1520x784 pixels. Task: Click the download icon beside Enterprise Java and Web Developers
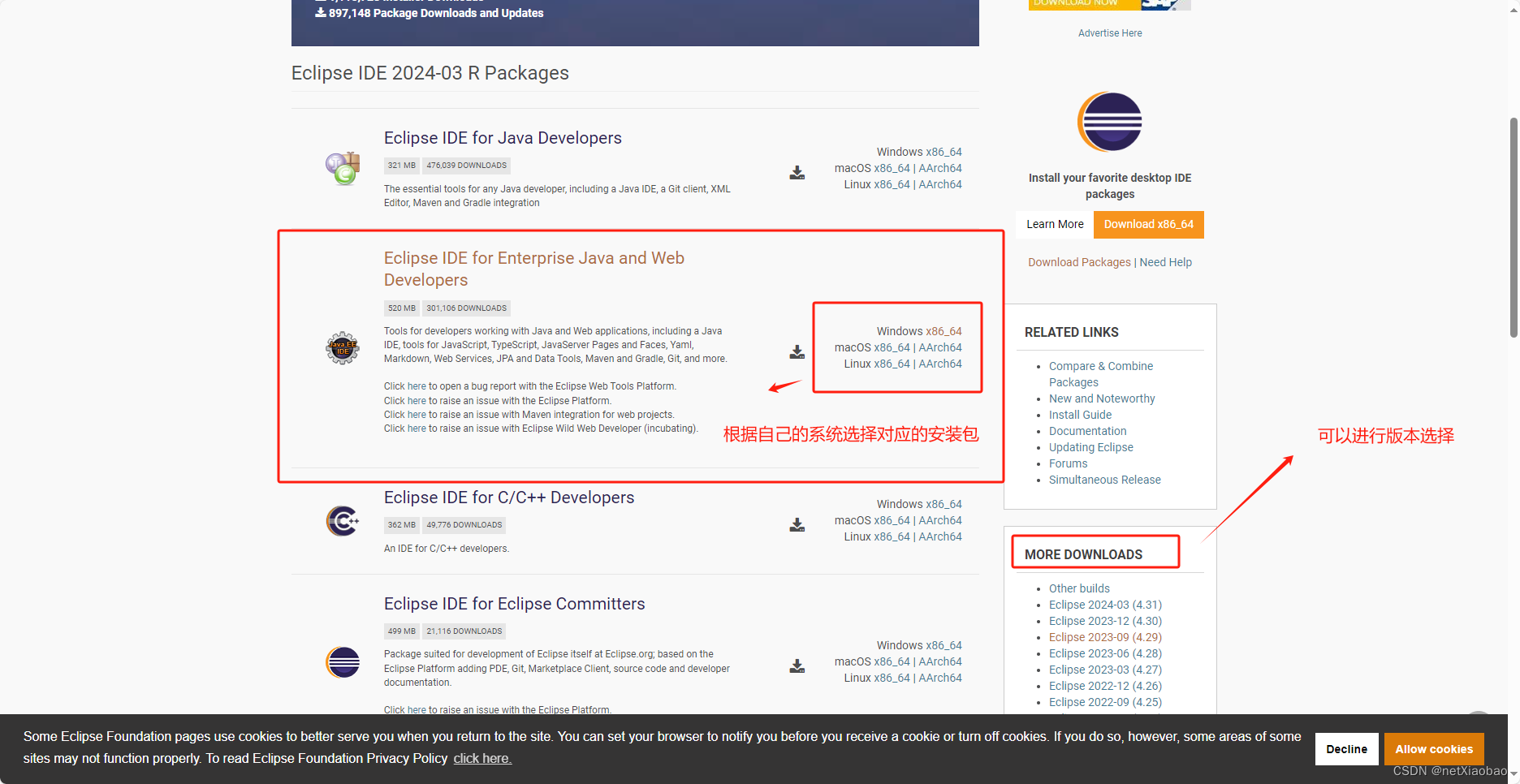tap(797, 351)
